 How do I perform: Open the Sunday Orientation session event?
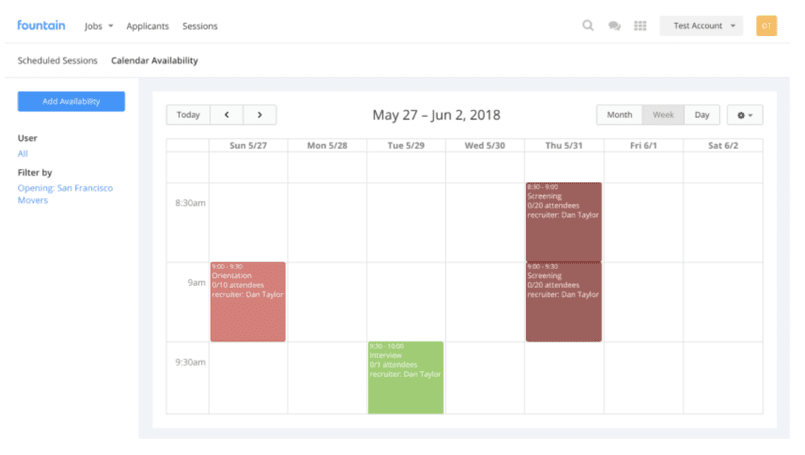coord(247,301)
